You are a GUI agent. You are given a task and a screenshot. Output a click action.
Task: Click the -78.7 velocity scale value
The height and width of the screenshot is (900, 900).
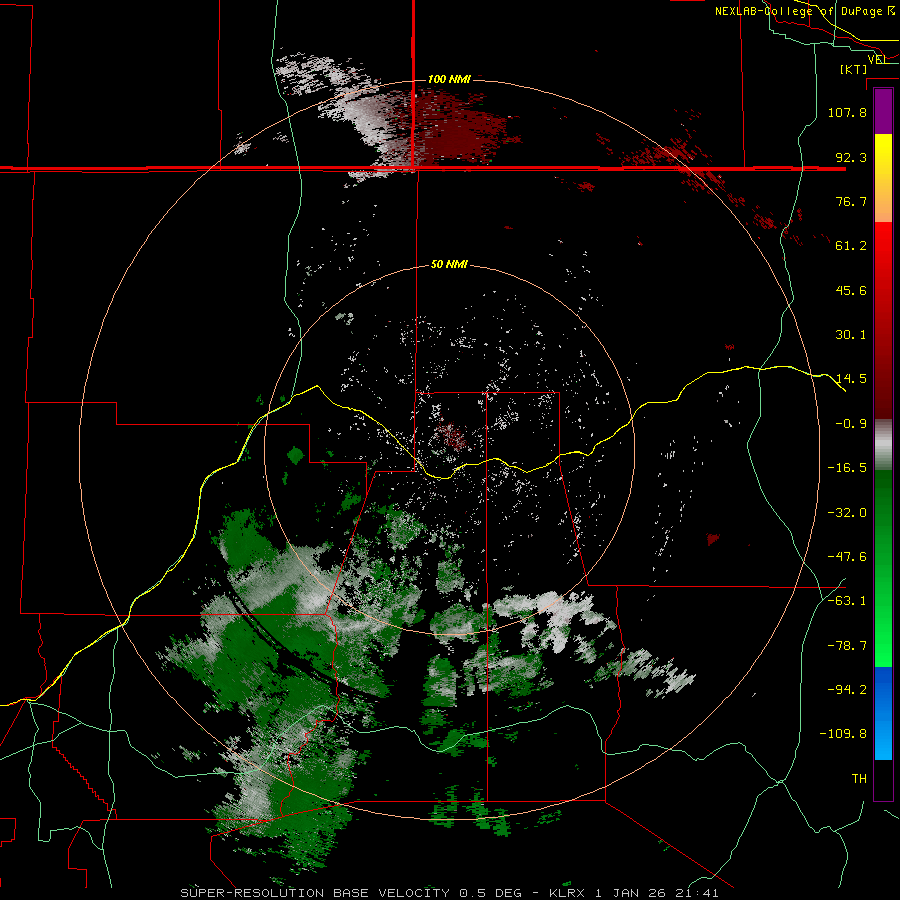pos(847,646)
